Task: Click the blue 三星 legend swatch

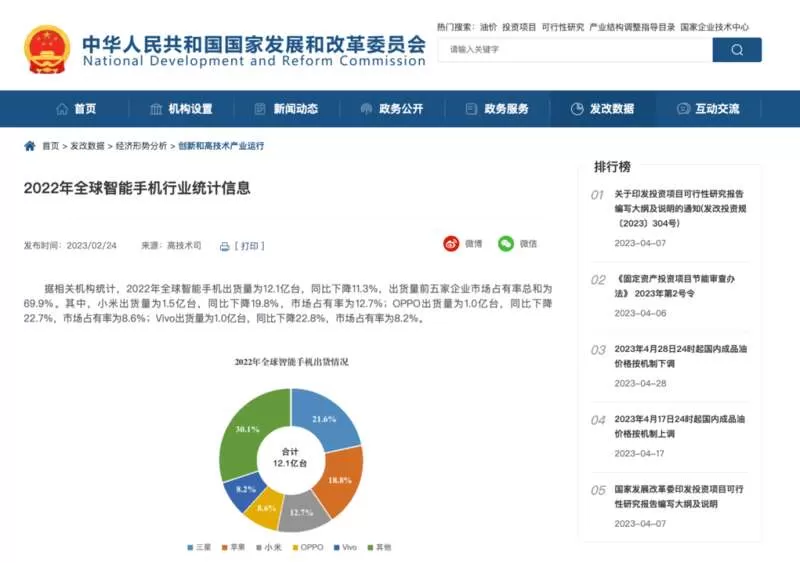Action: click(x=190, y=547)
